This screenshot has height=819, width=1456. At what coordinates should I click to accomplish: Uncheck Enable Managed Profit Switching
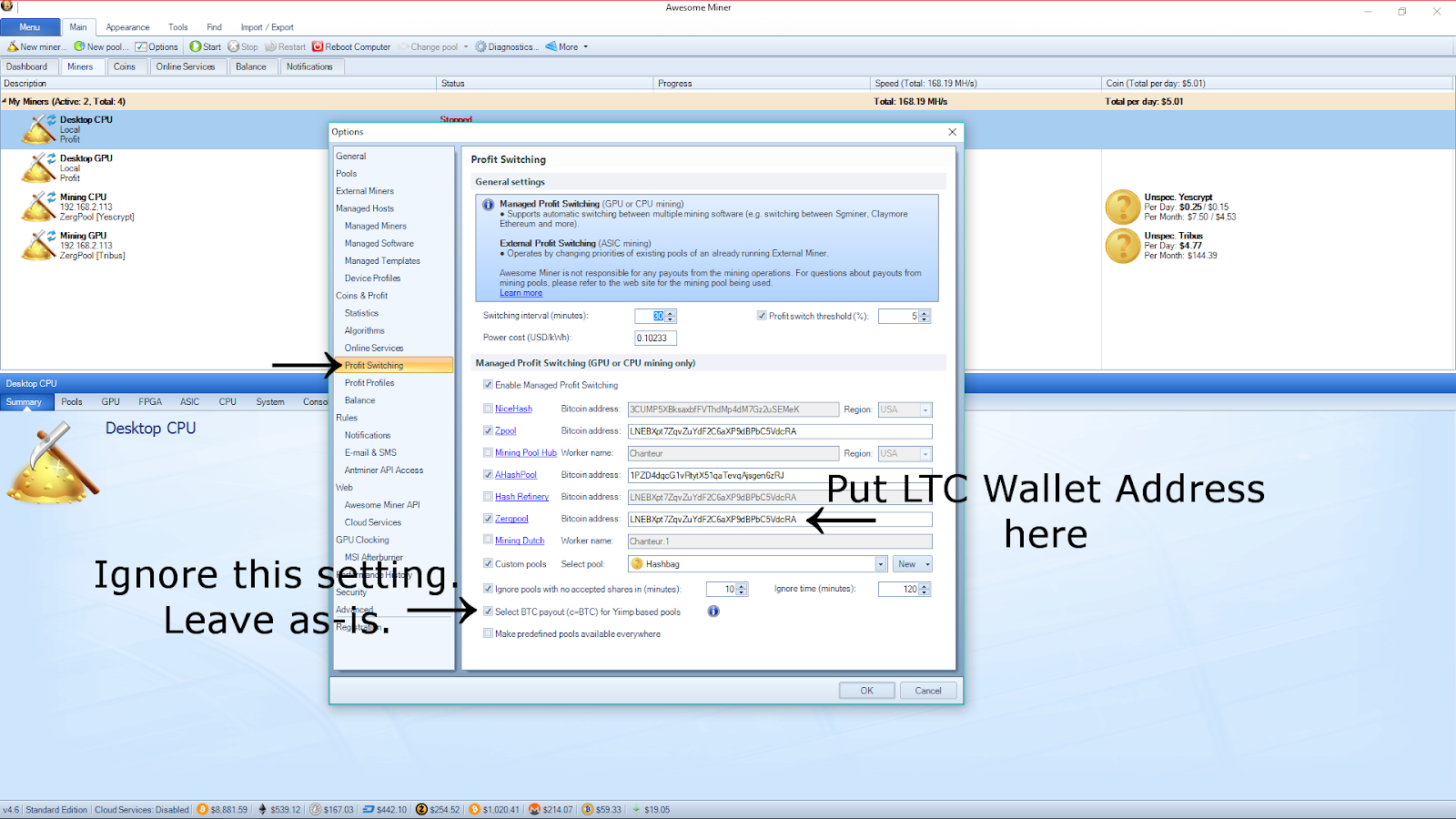pos(488,384)
